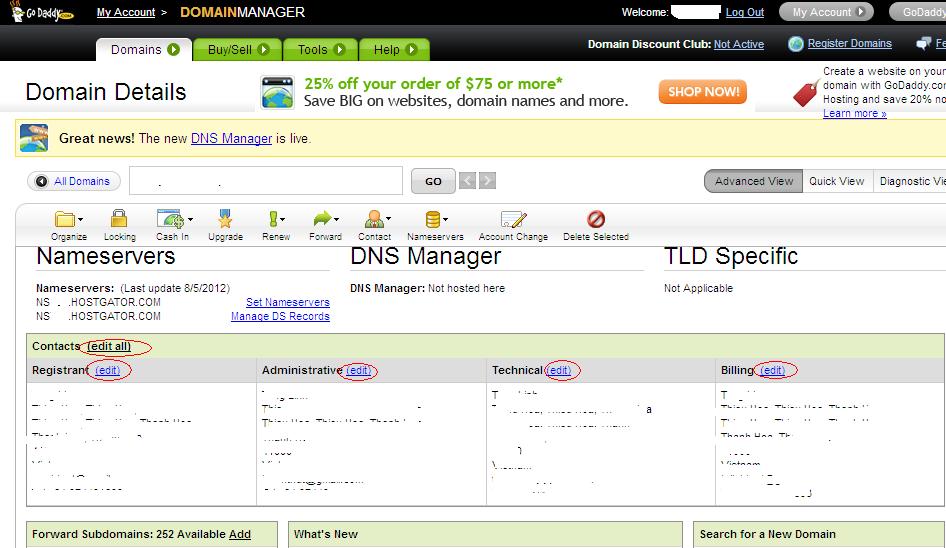Open the Organize folder tool
The image size is (946, 548).
click(x=64, y=219)
